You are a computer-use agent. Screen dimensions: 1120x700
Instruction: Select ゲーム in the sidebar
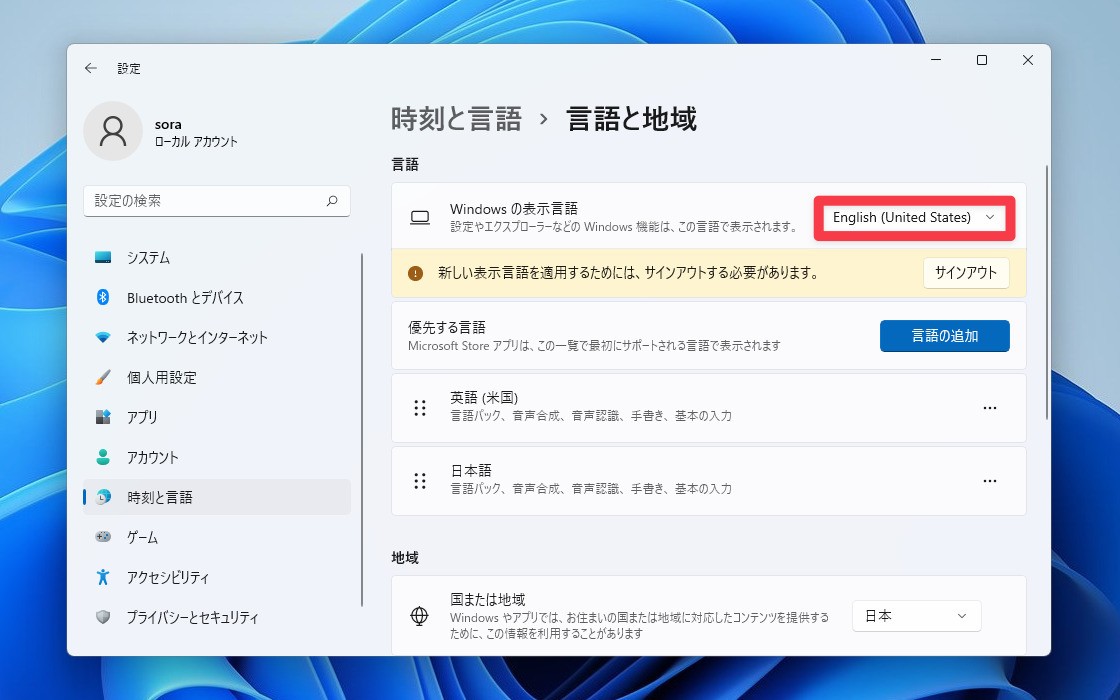[216, 537]
